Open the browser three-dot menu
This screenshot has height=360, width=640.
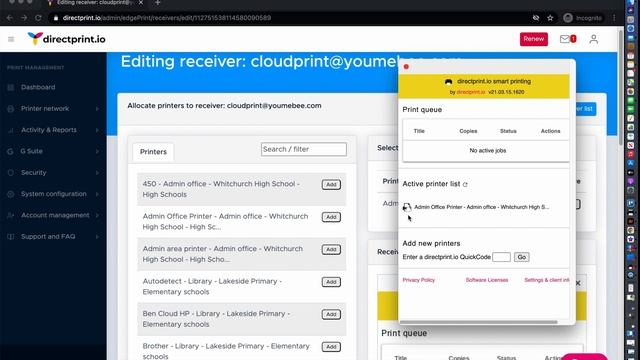pyautogui.click(x=614, y=18)
